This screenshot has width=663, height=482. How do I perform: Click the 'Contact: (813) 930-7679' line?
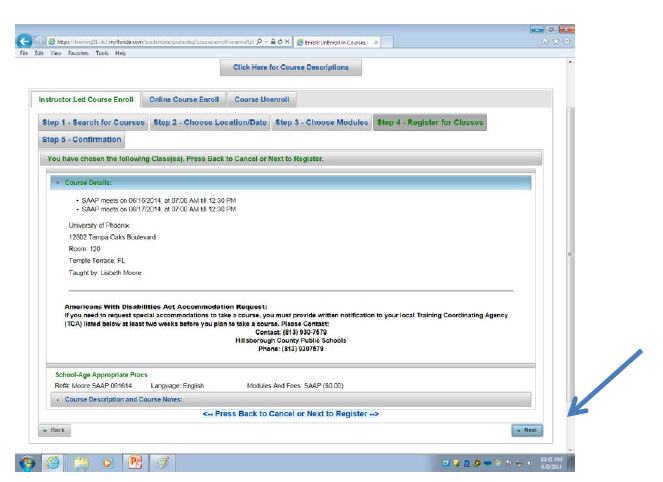[291, 332]
